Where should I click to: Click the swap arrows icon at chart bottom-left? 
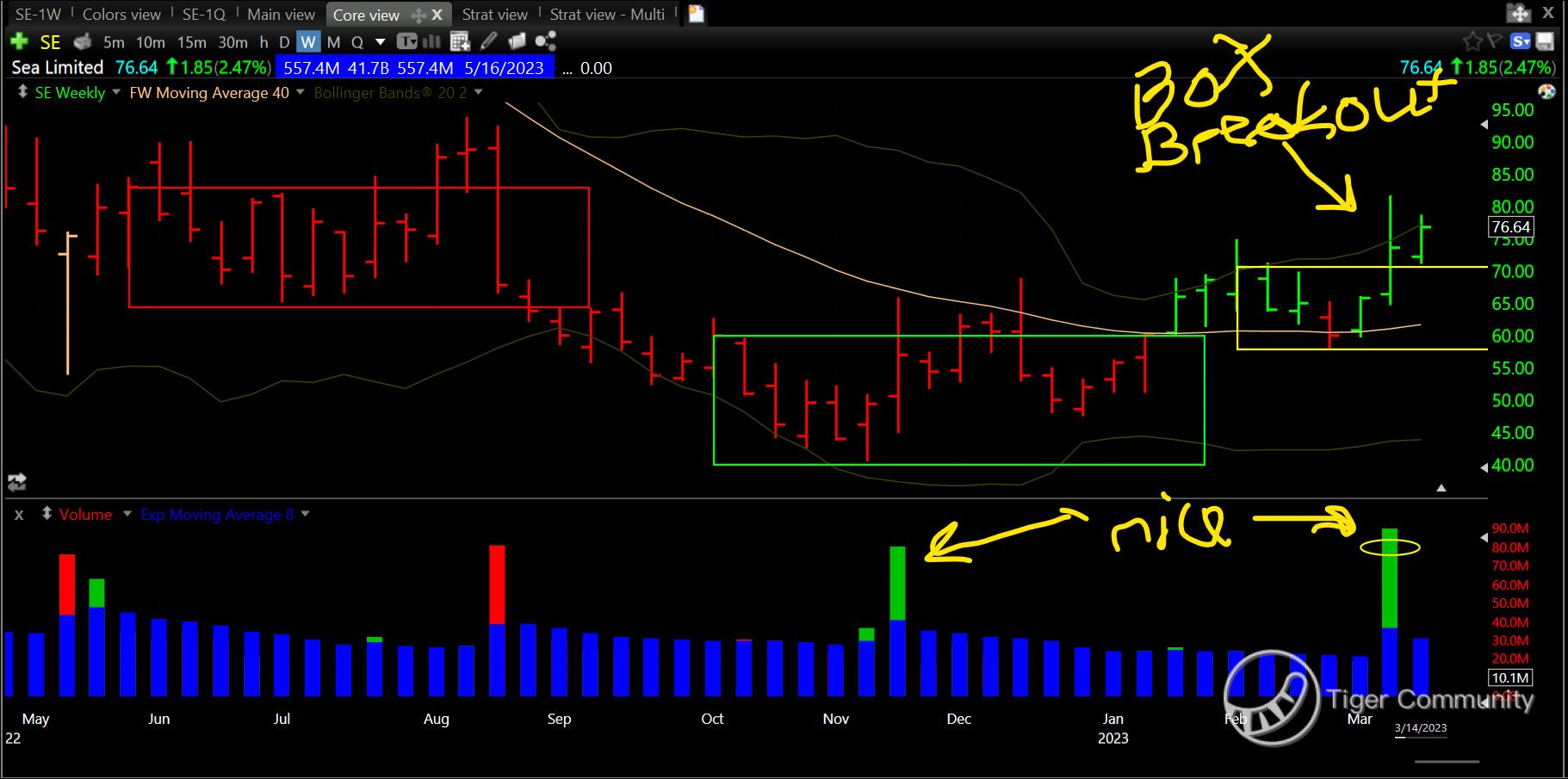[x=16, y=482]
